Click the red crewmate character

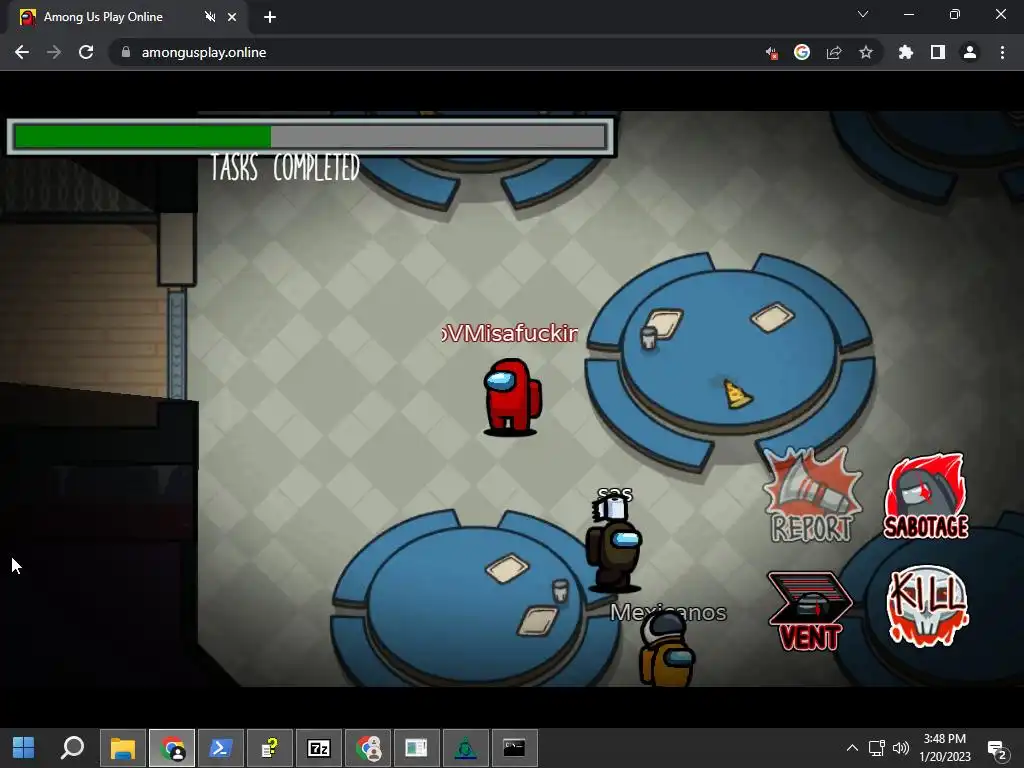512,396
